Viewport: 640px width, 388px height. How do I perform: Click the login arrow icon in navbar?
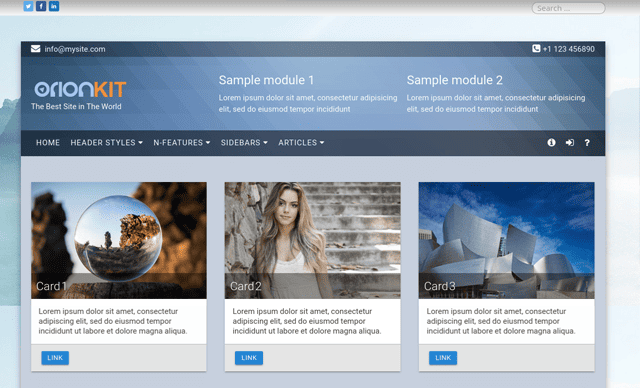click(x=570, y=142)
